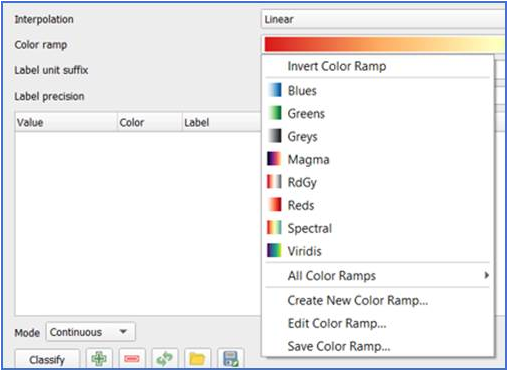Image resolution: width=508 pixels, height=373 pixels.
Task: Click the Mode text label
Action: (27, 333)
